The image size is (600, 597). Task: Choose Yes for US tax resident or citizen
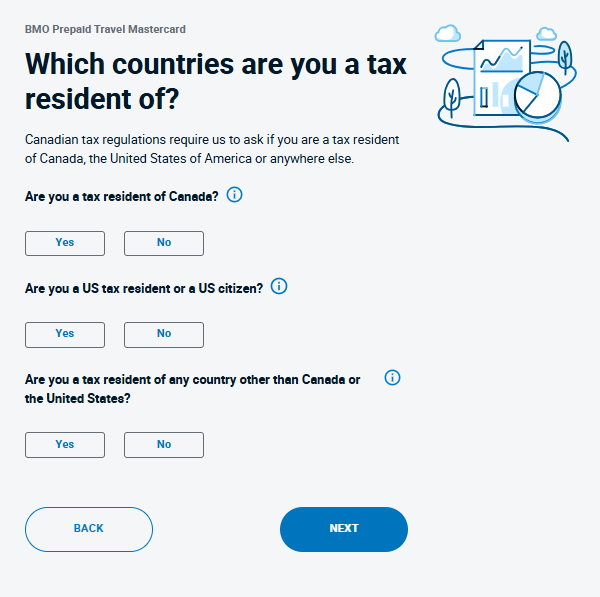[x=65, y=334]
